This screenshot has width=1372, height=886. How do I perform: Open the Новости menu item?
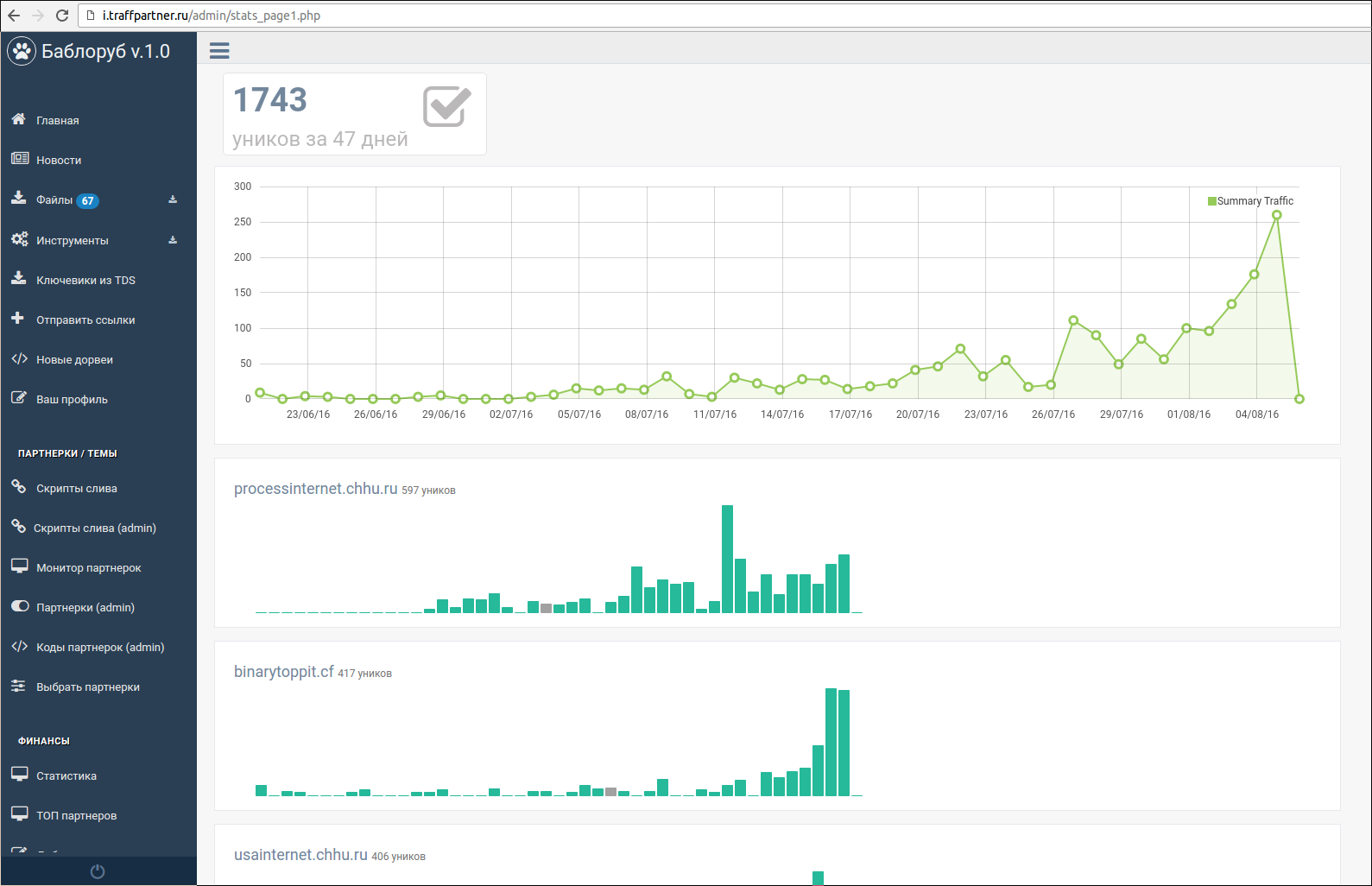(x=59, y=161)
